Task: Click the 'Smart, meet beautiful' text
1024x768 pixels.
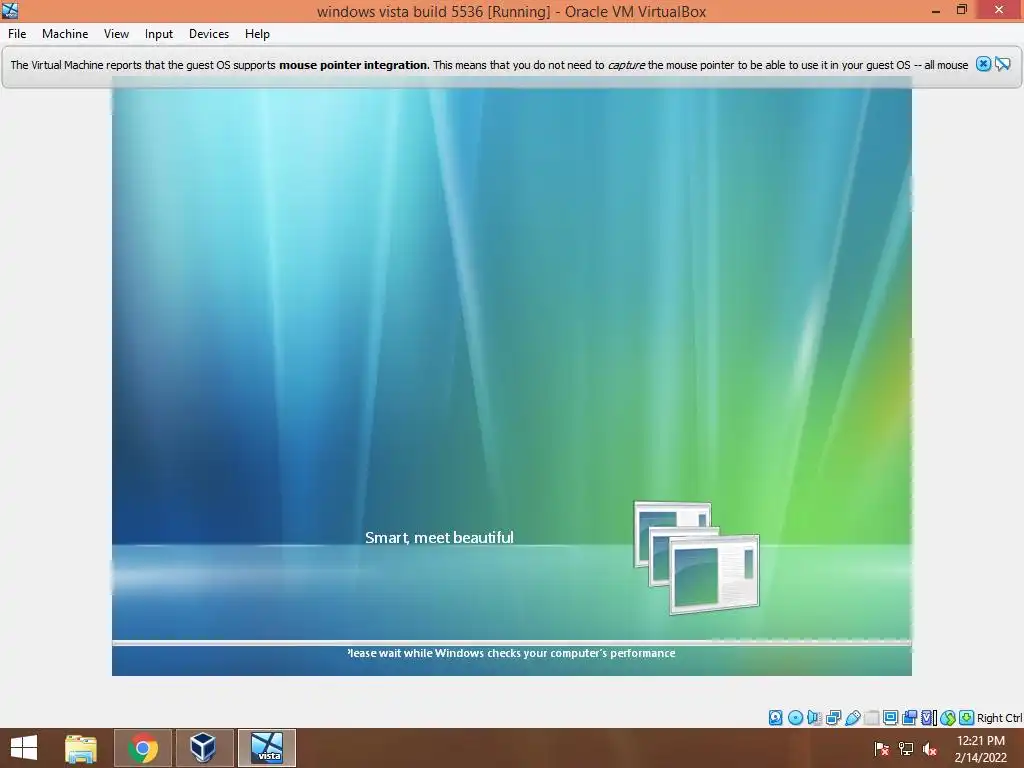Action: point(440,537)
